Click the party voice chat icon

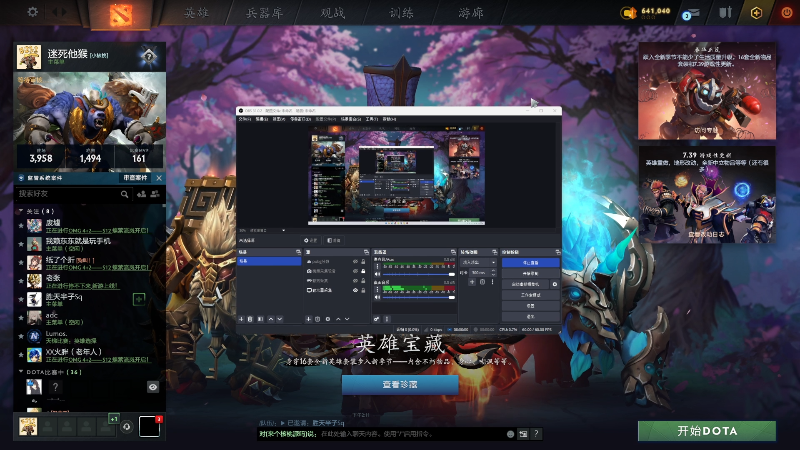[x=127, y=427]
